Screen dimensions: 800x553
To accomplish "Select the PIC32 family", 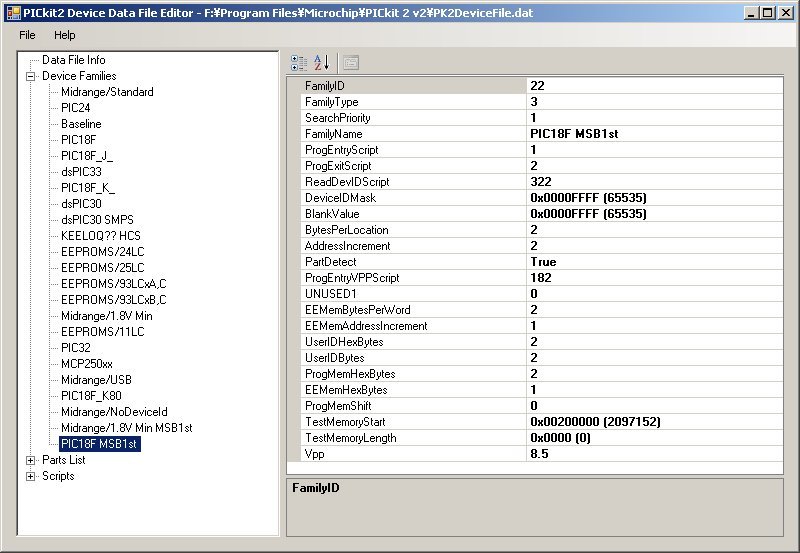I will (x=76, y=348).
